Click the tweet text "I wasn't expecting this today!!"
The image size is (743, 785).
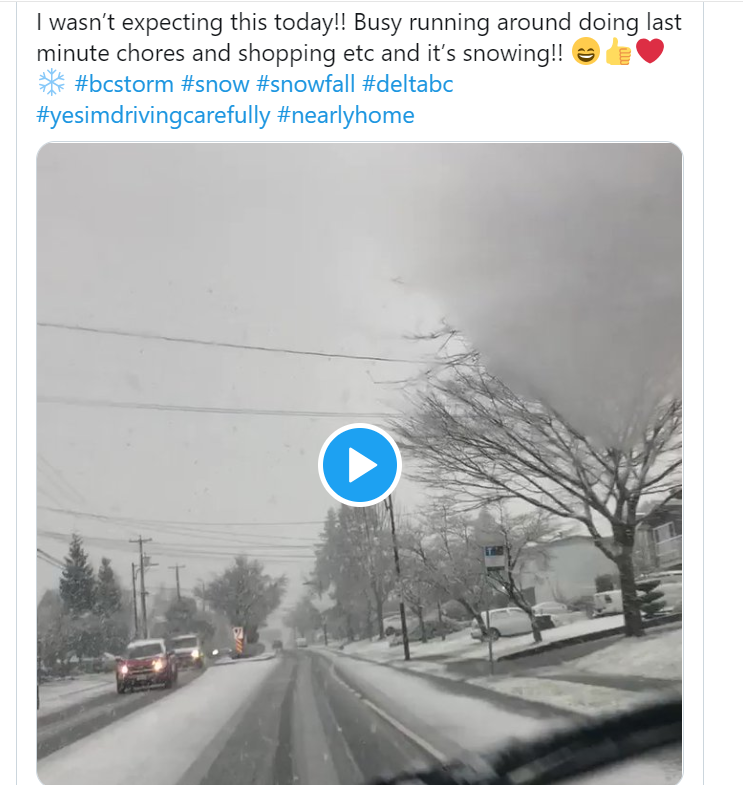point(191,23)
